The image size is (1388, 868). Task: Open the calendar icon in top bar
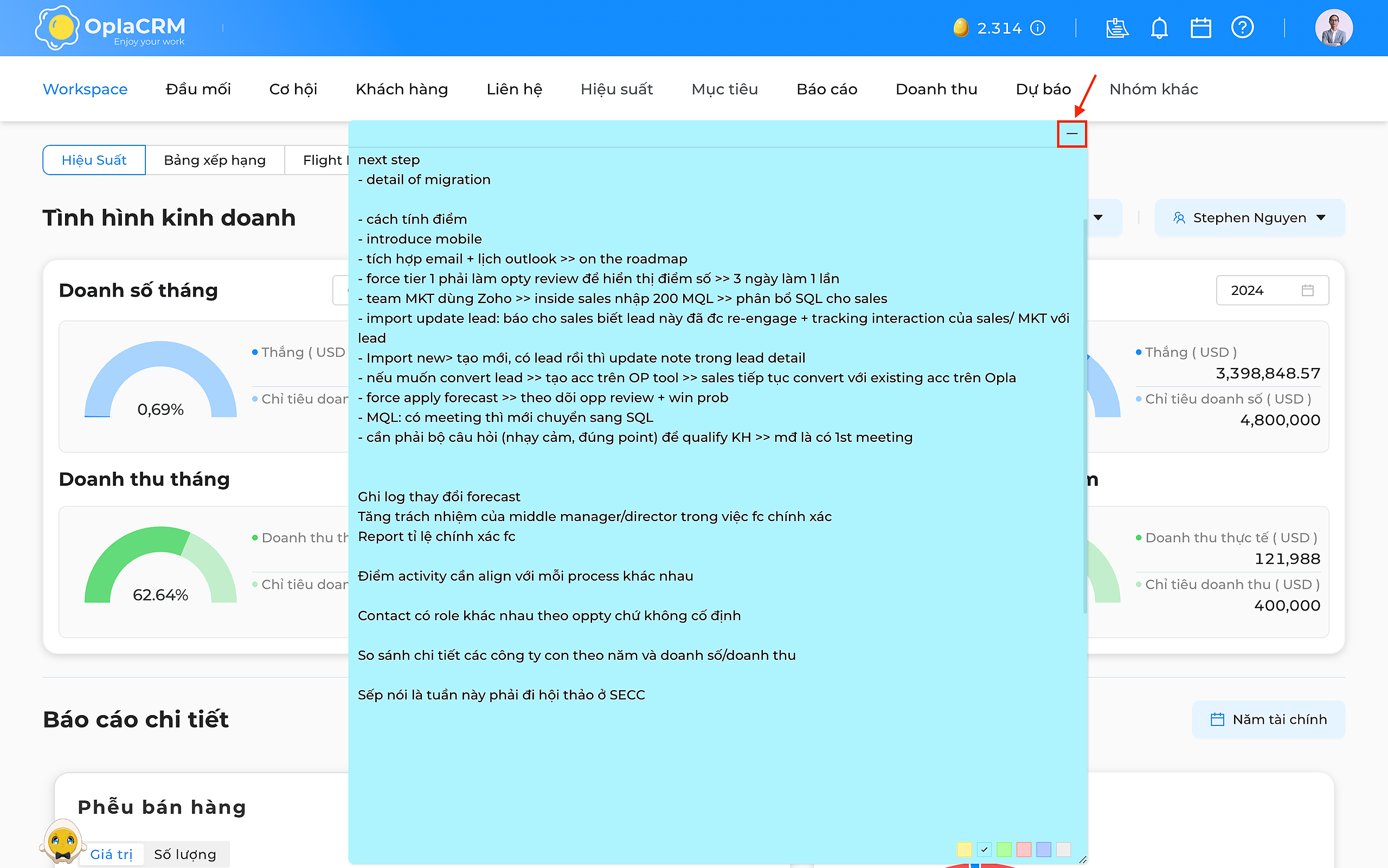pos(1200,28)
